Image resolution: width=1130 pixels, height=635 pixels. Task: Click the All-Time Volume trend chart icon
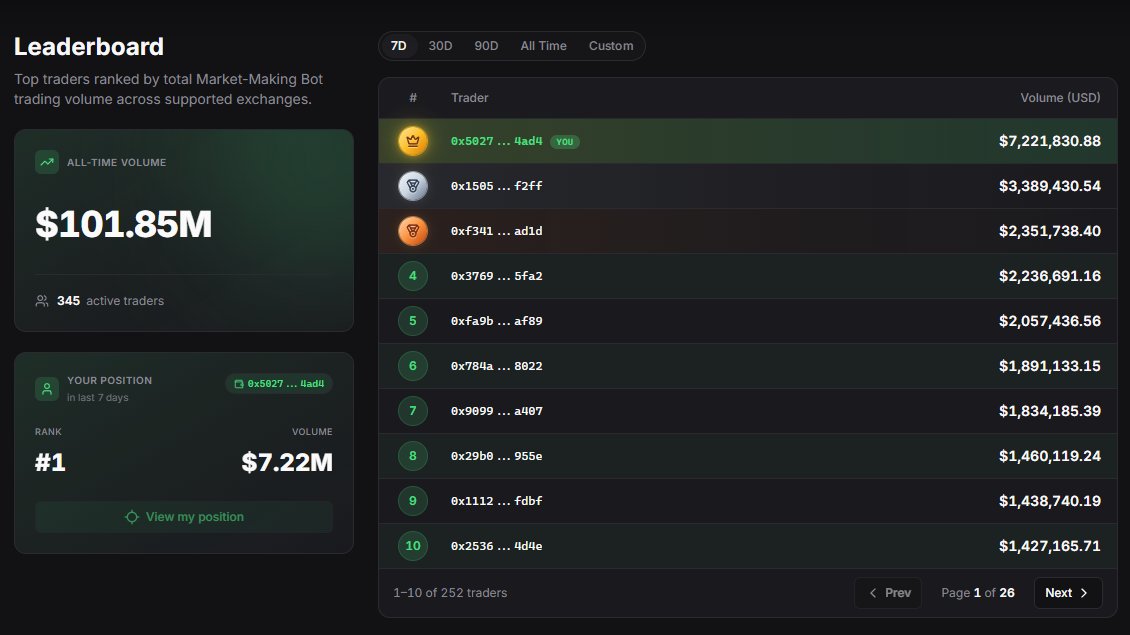click(x=47, y=162)
